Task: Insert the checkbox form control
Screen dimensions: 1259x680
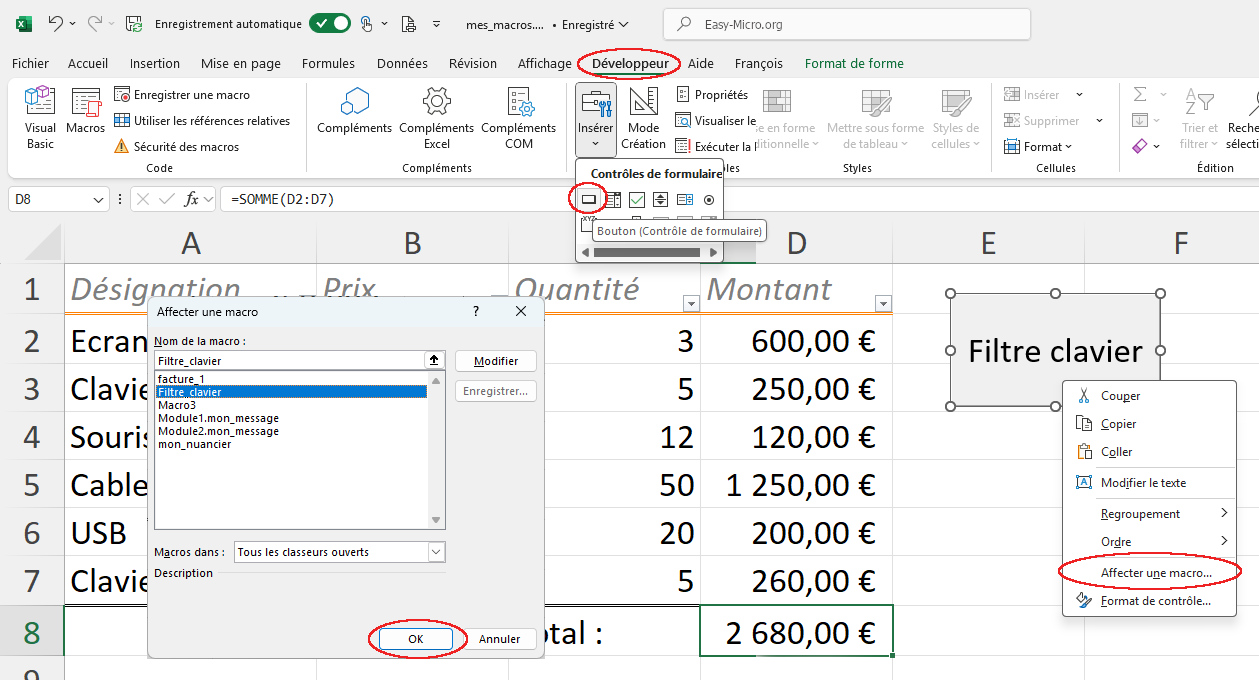Action: tap(637, 200)
